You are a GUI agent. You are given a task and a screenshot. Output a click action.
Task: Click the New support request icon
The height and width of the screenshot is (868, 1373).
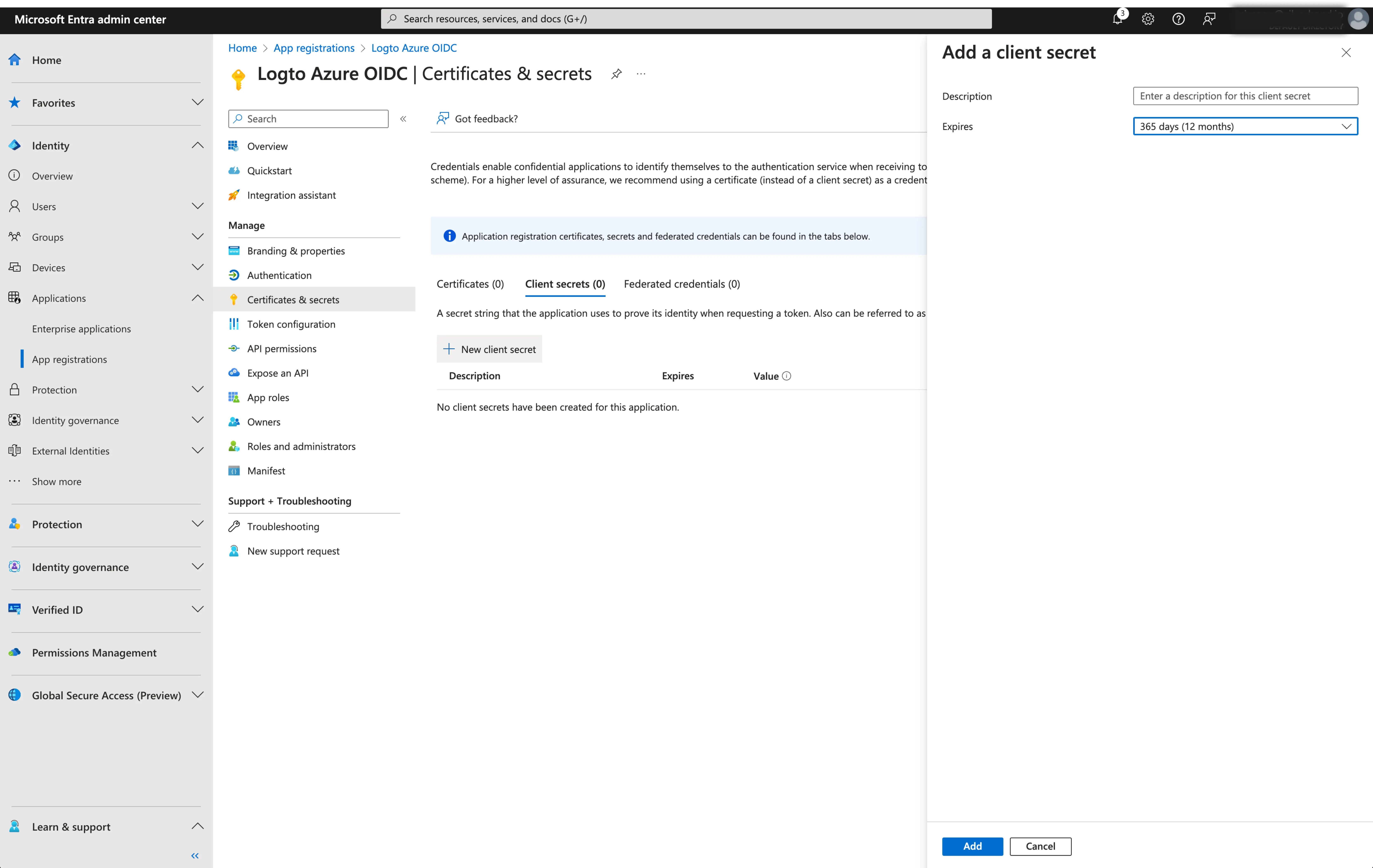click(234, 550)
